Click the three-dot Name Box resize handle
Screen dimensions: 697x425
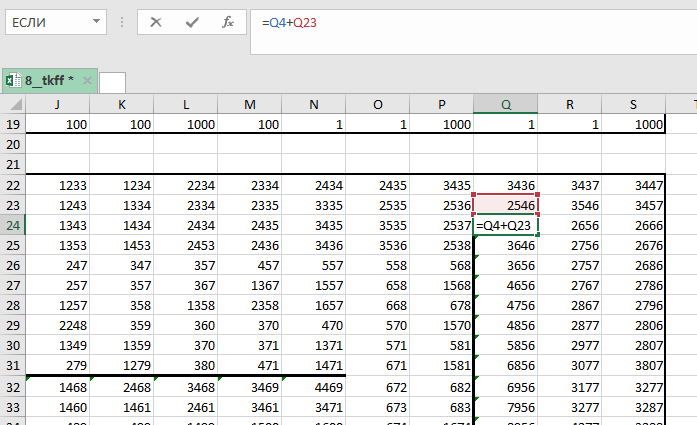[x=121, y=22]
